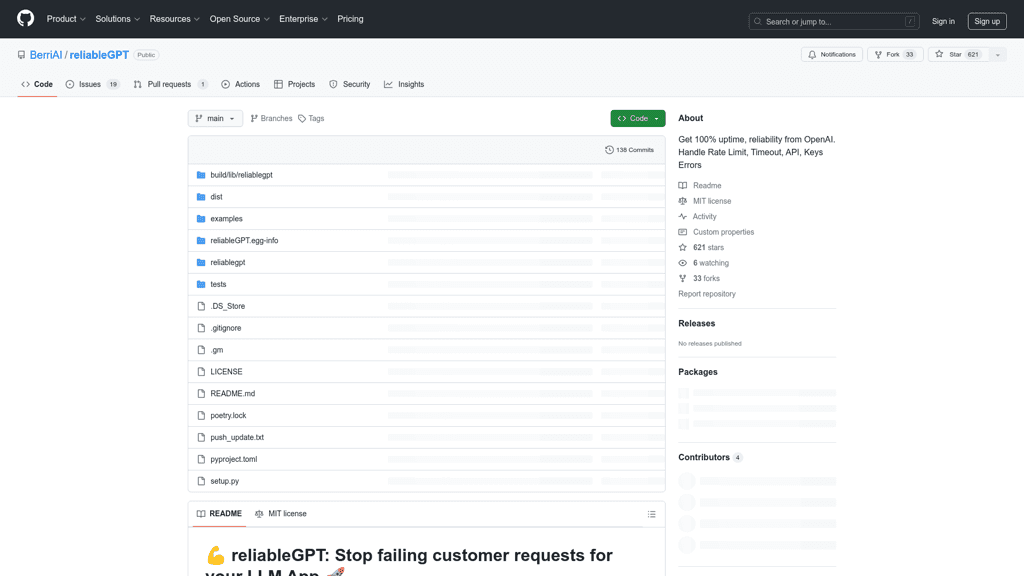Open the 138 Commits history
This screenshot has width=1024, height=576.
[629, 150]
